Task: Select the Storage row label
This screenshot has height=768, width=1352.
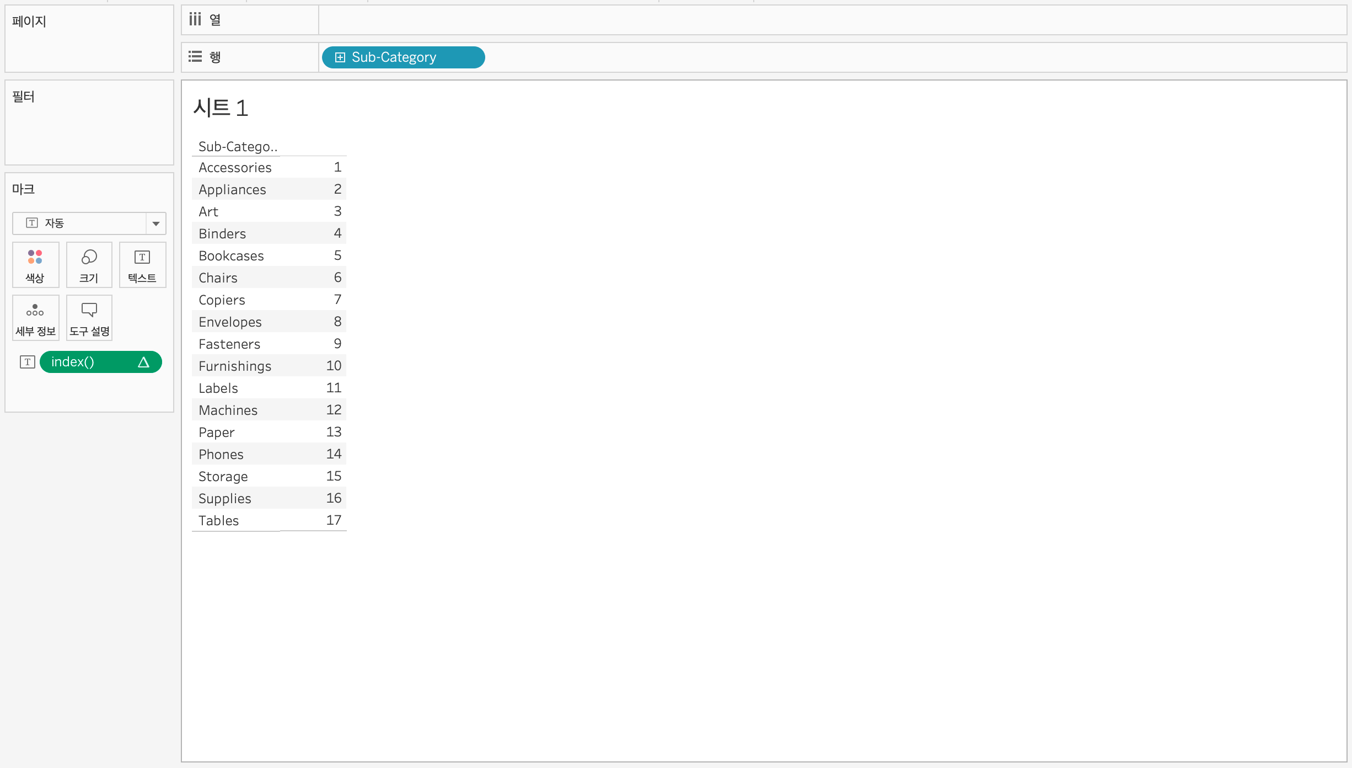Action: pos(223,476)
